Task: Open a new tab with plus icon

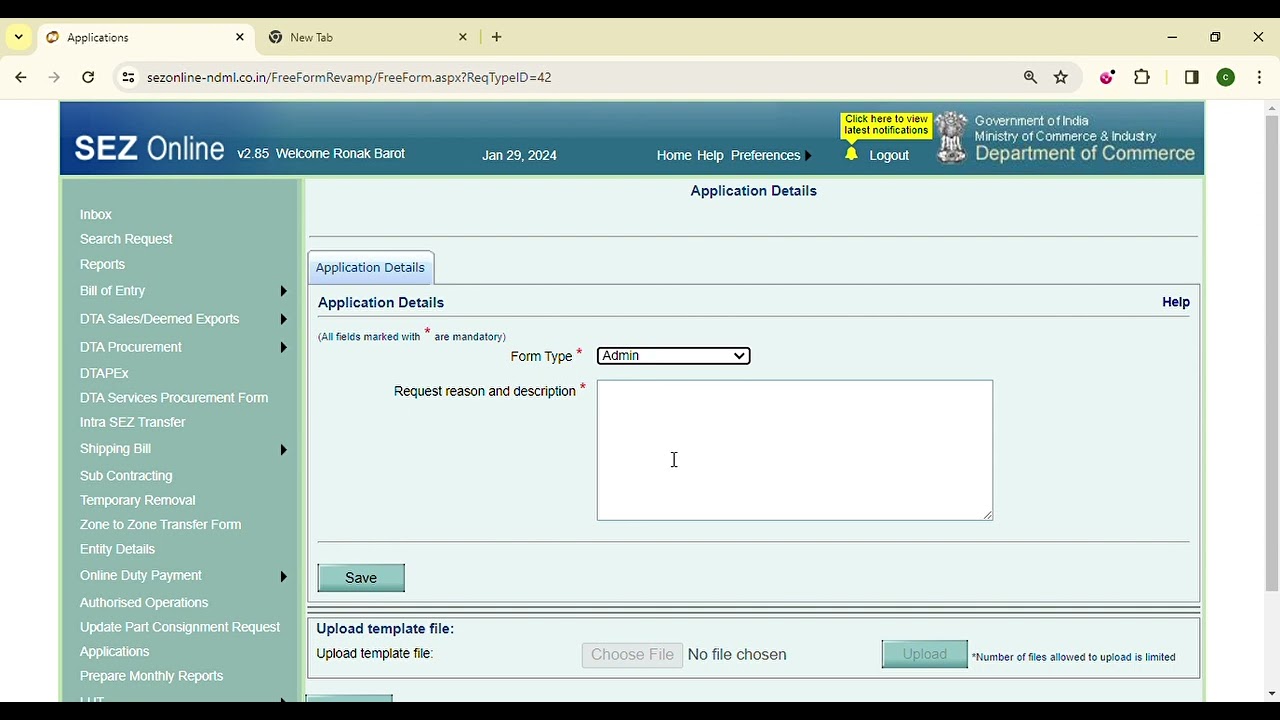Action: point(496,37)
